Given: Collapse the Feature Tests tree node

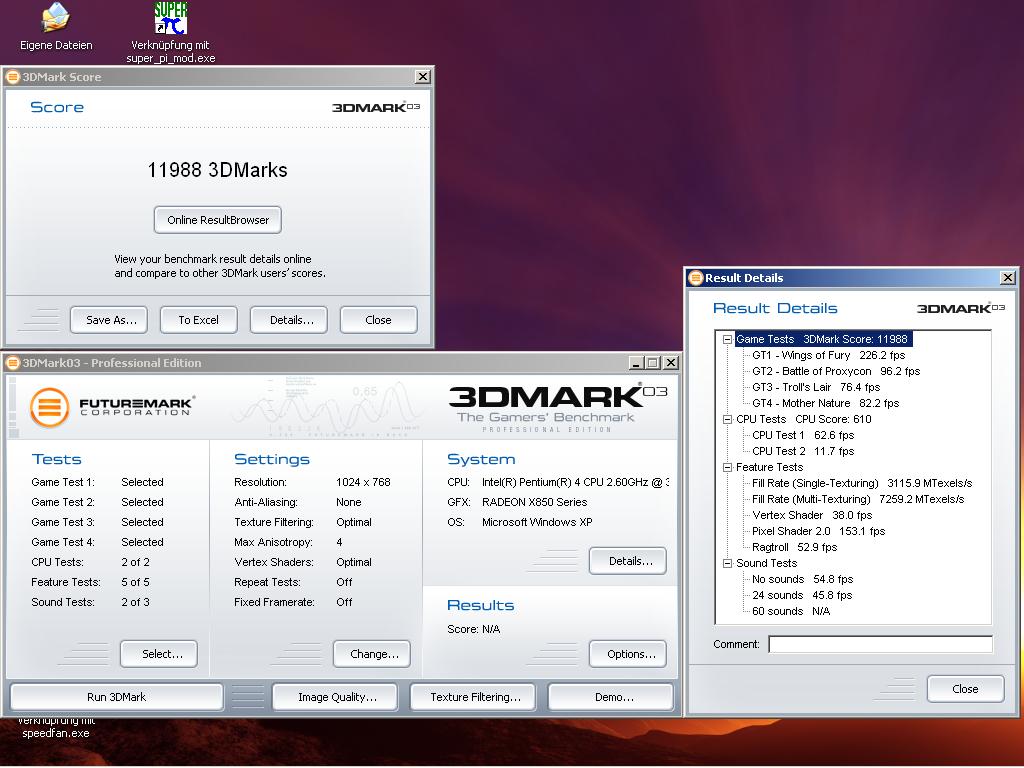Looking at the screenshot, I should point(727,468).
